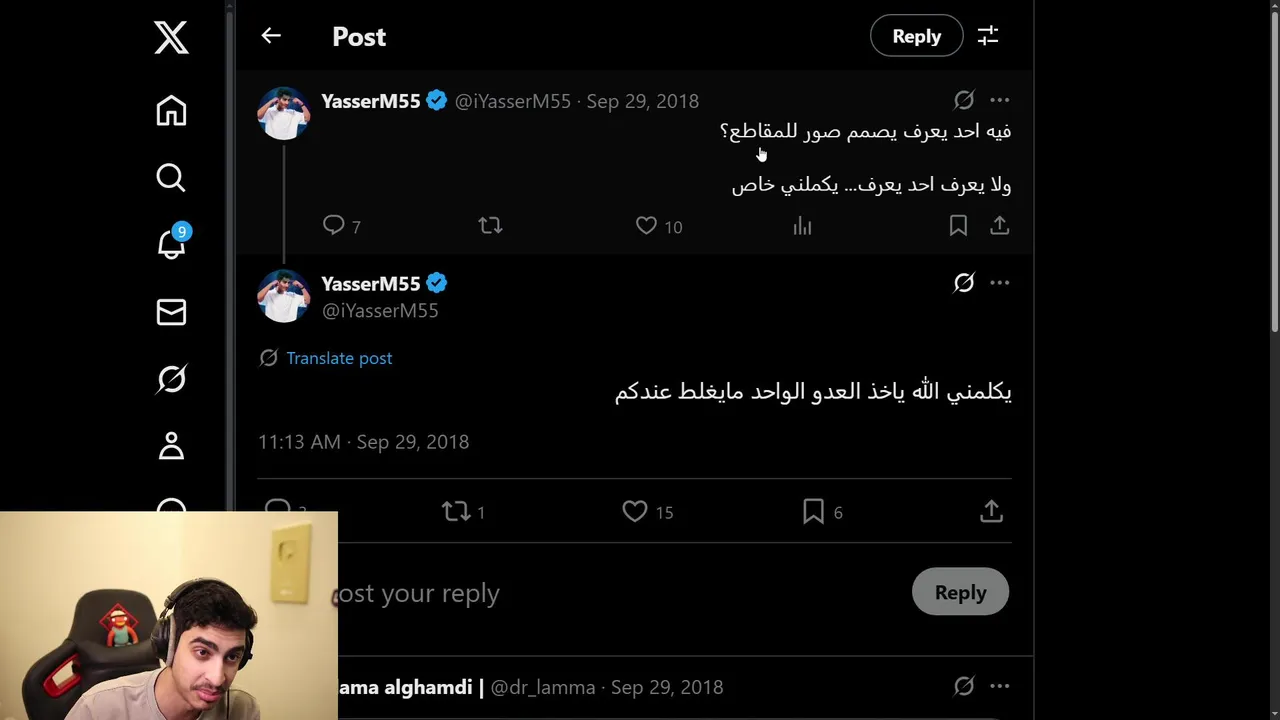Open Explore search icon in sidebar
Screen dimensions: 1280x720
click(171, 177)
